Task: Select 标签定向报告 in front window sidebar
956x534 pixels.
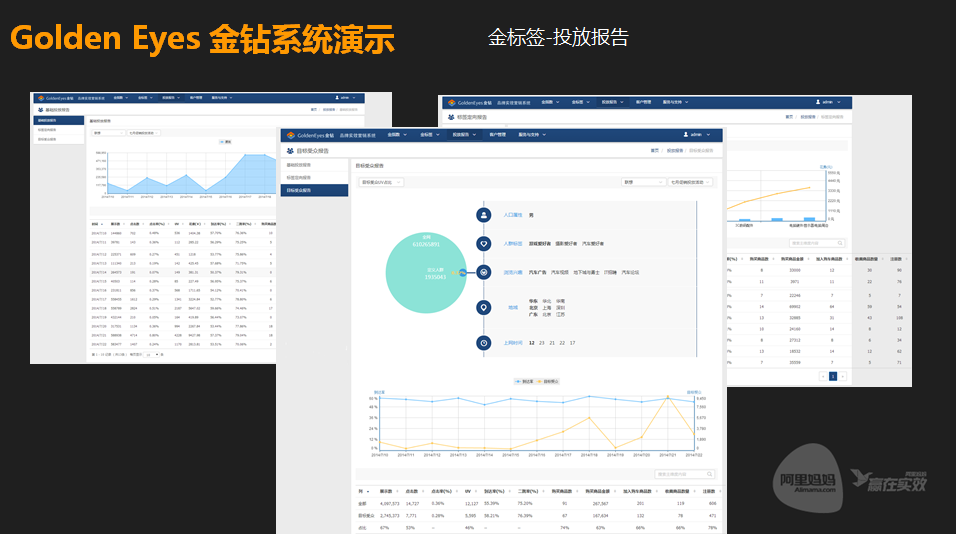Action: tap(315, 178)
